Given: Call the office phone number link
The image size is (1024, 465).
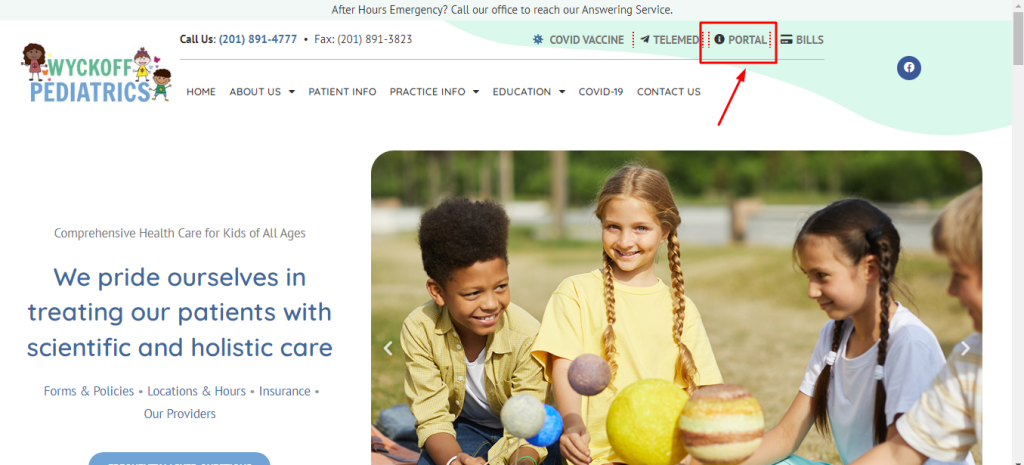Looking at the screenshot, I should click(258, 39).
